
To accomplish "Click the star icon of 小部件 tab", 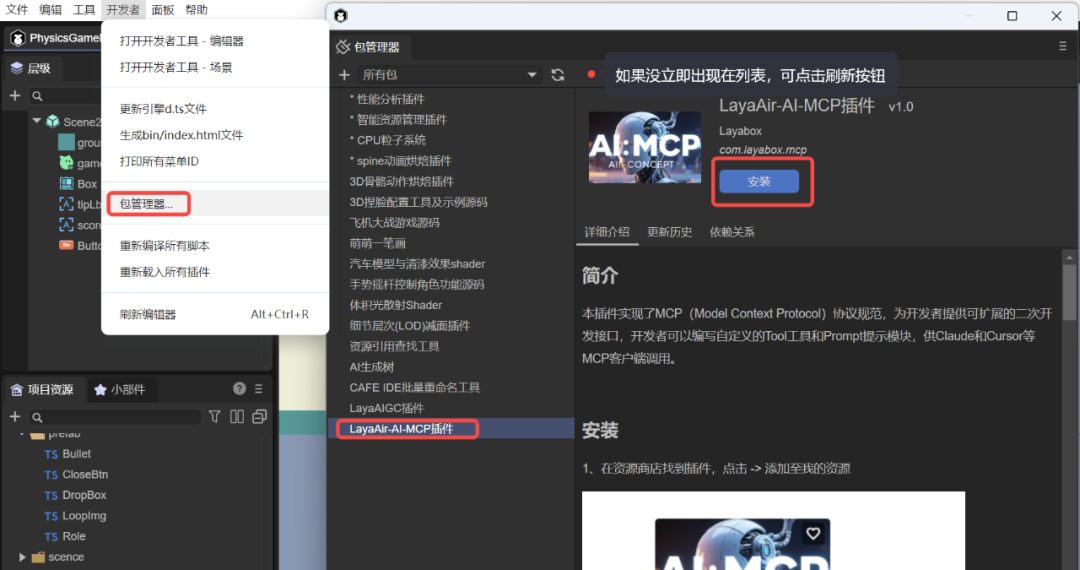I will (x=100, y=390).
